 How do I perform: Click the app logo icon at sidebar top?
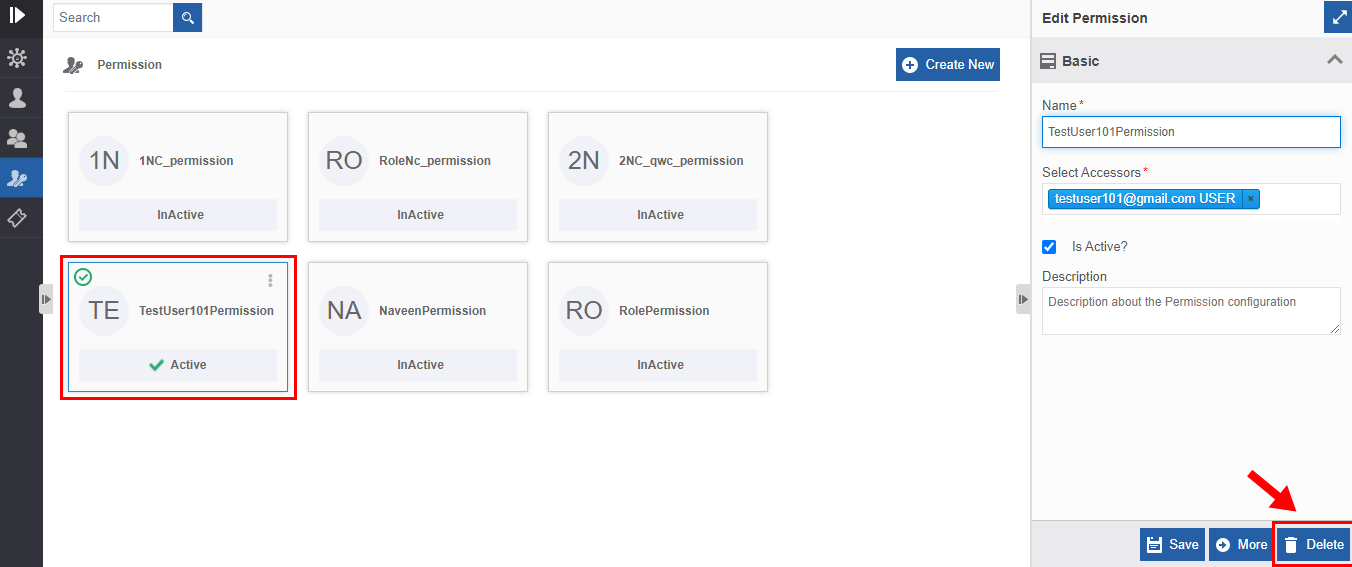tap(17, 15)
